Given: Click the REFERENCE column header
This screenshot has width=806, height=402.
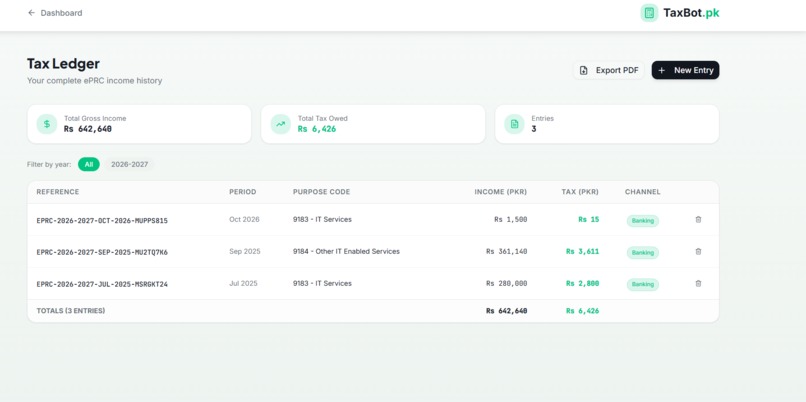Looking at the screenshot, I should tap(58, 192).
